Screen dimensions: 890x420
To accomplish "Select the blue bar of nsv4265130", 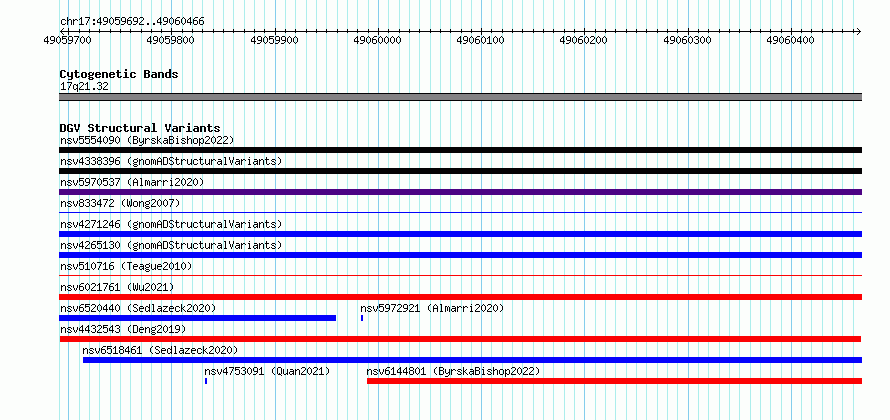I will pos(460,255).
